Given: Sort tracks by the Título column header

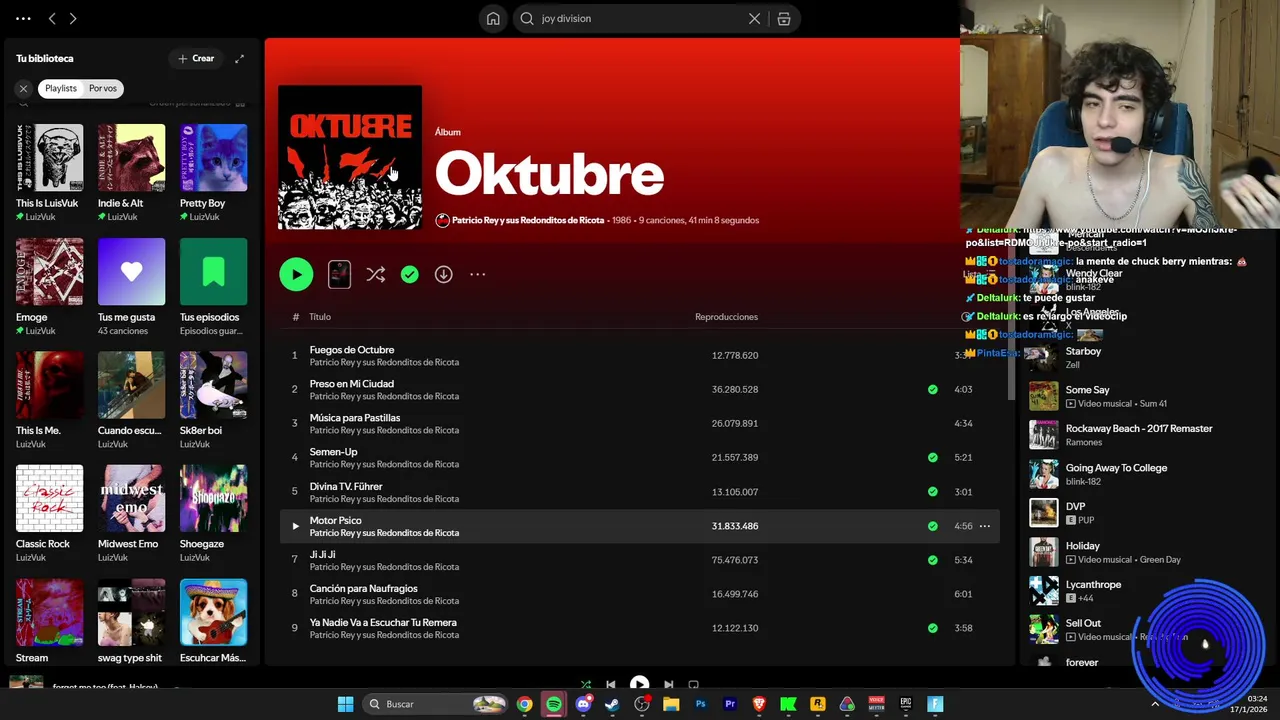Looking at the screenshot, I should point(320,317).
